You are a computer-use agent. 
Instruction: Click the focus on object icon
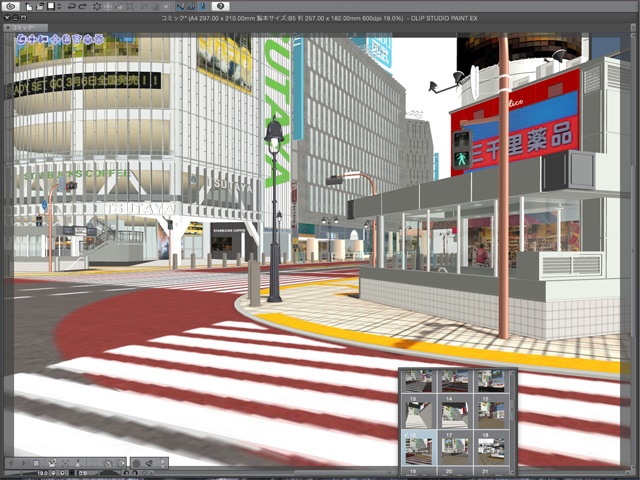[x=65, y=463]
